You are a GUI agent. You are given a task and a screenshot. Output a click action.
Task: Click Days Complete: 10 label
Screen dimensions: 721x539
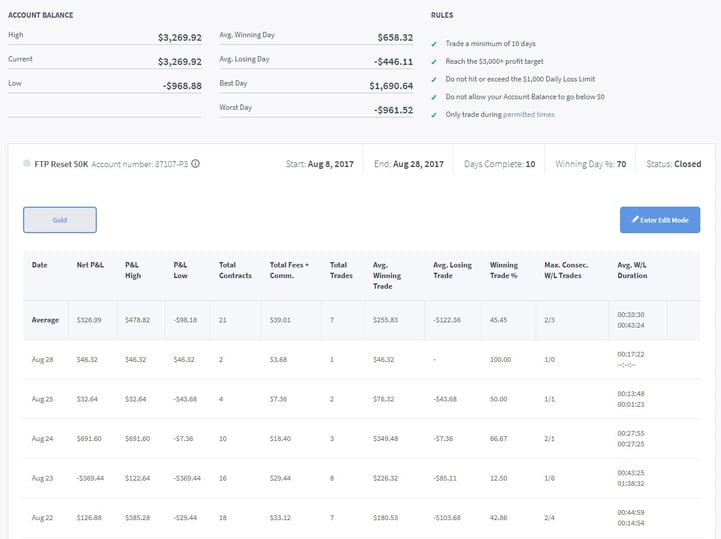click(x=499, y=164)
